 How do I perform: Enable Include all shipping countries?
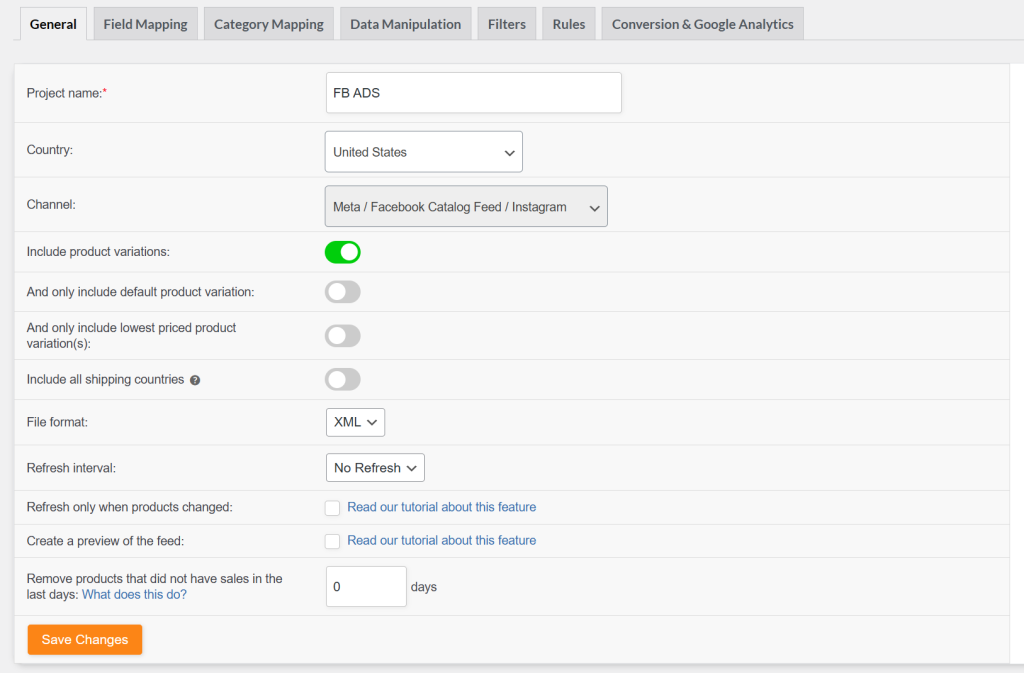point(342,379)
